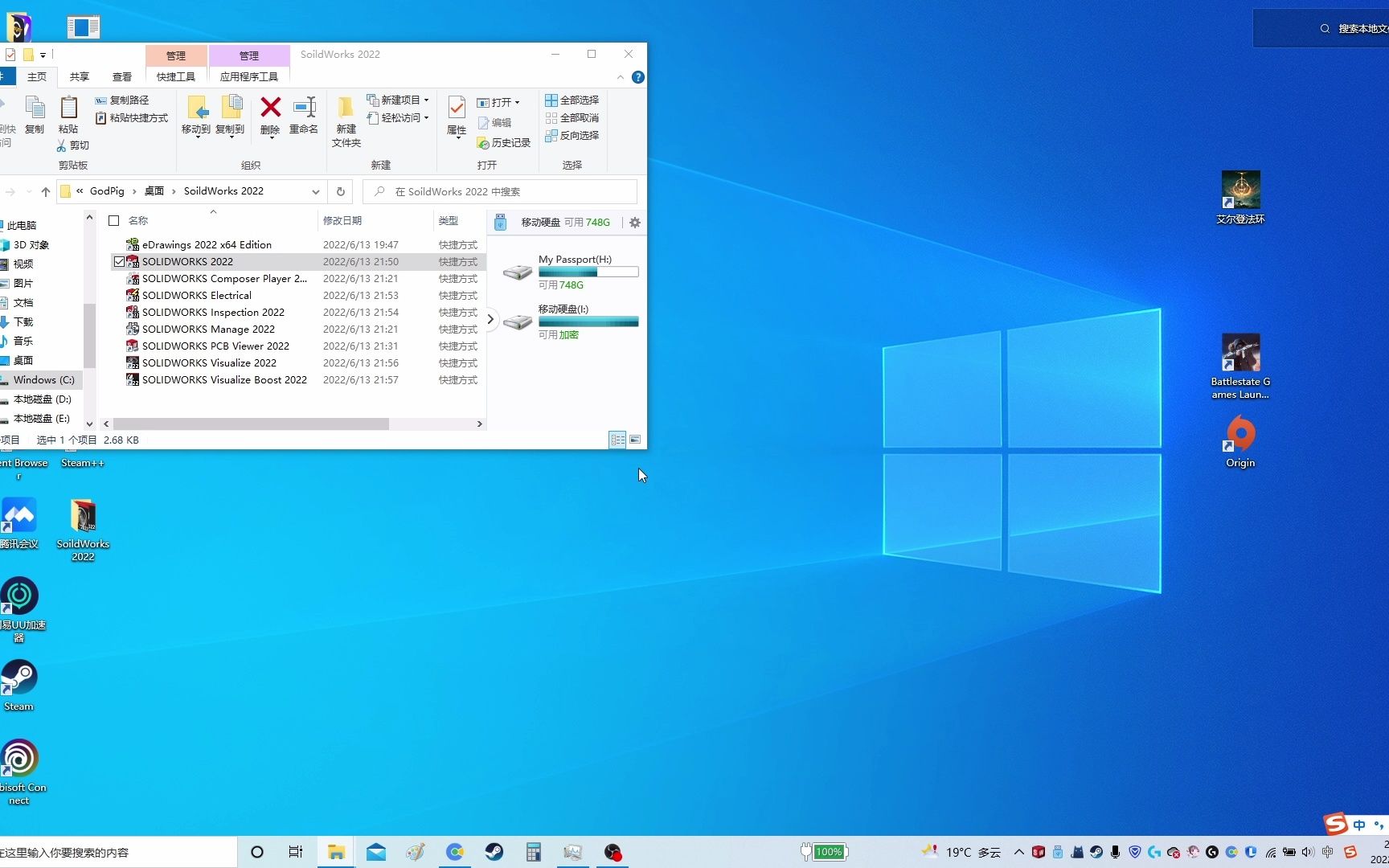The width and height of the screenshot is (1389, 868).
Task: Click the Paste (粘贴) clipboard icon
Action: pos(68,115)
